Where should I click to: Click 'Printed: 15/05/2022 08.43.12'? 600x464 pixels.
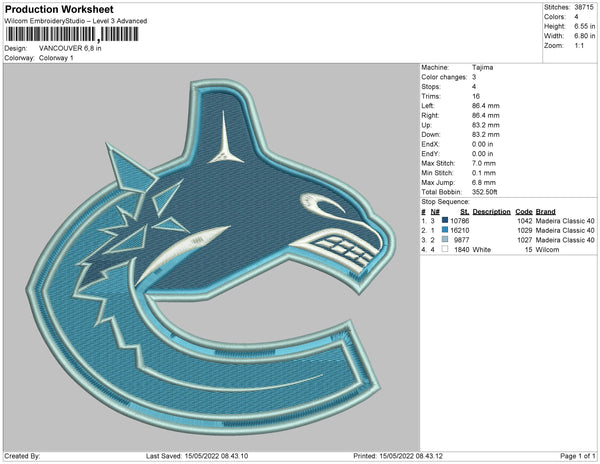click(398, 456)
